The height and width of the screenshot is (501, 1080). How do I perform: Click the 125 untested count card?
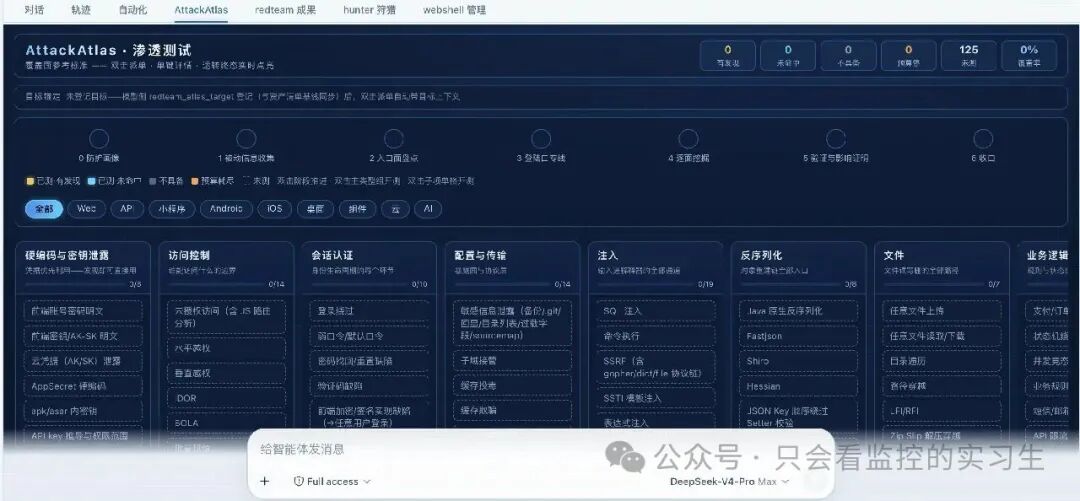tap(968, 55)
